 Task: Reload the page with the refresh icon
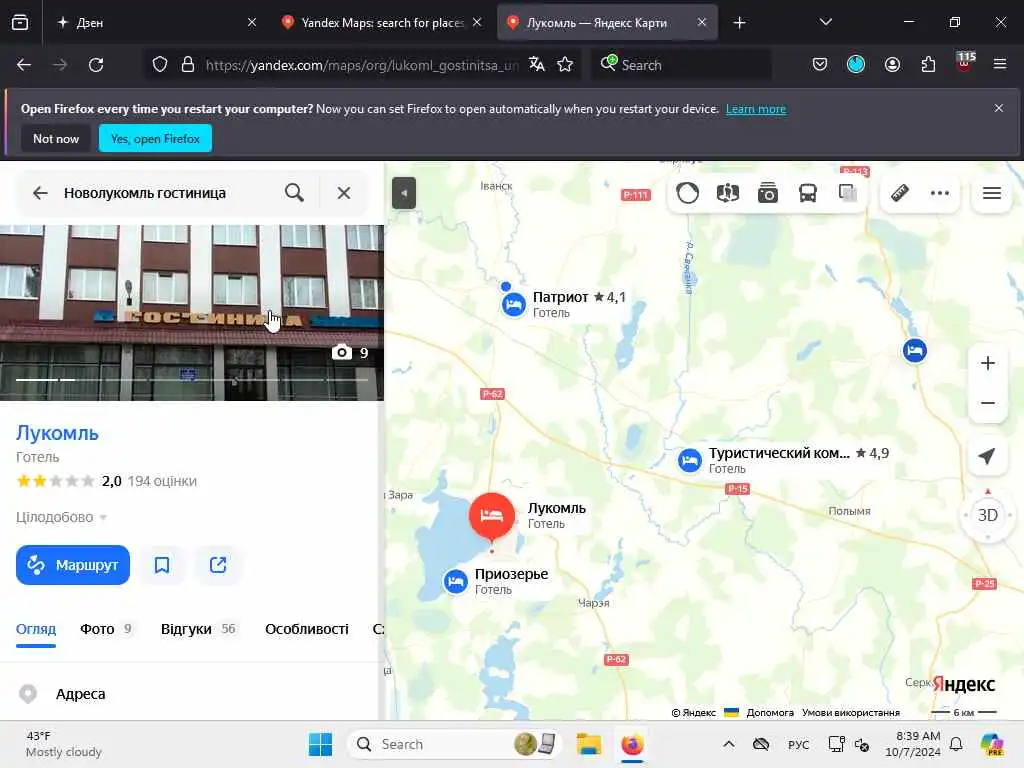coord(96,65)
